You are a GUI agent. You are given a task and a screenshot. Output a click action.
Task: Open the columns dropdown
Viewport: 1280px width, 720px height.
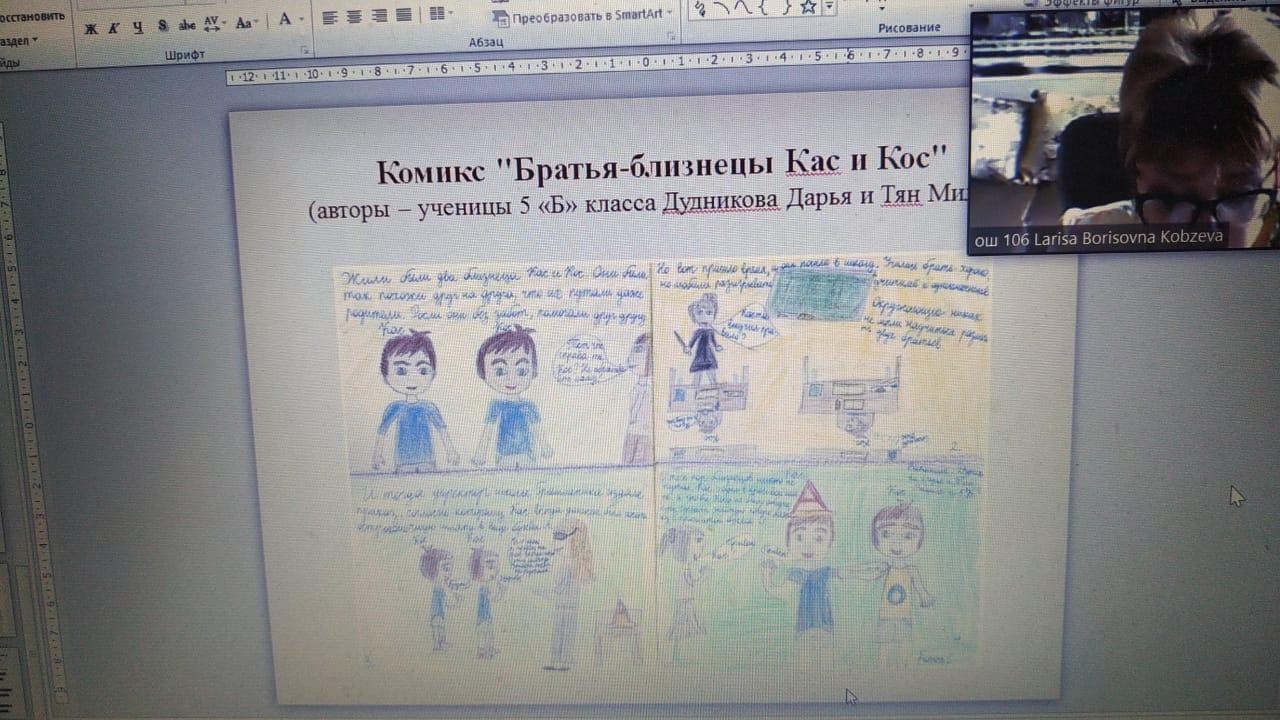[440, 13]
